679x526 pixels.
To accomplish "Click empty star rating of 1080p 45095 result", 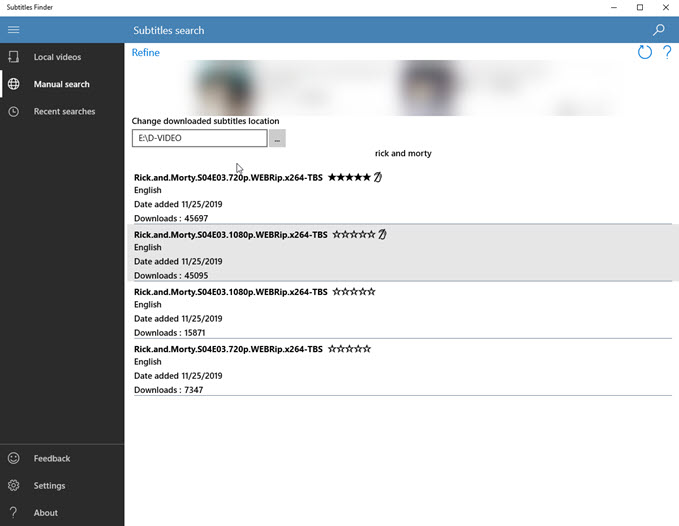I will click(x=353, y=234).
